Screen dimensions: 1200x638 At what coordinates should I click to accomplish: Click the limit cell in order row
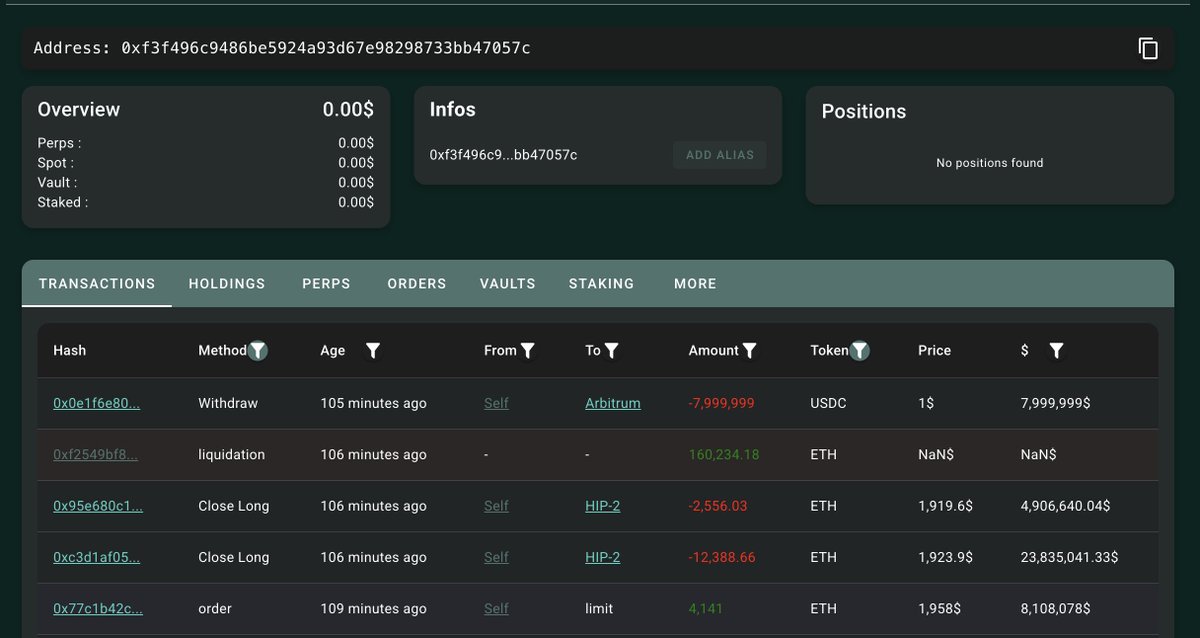pyautogui.click(x=599, y=608)
